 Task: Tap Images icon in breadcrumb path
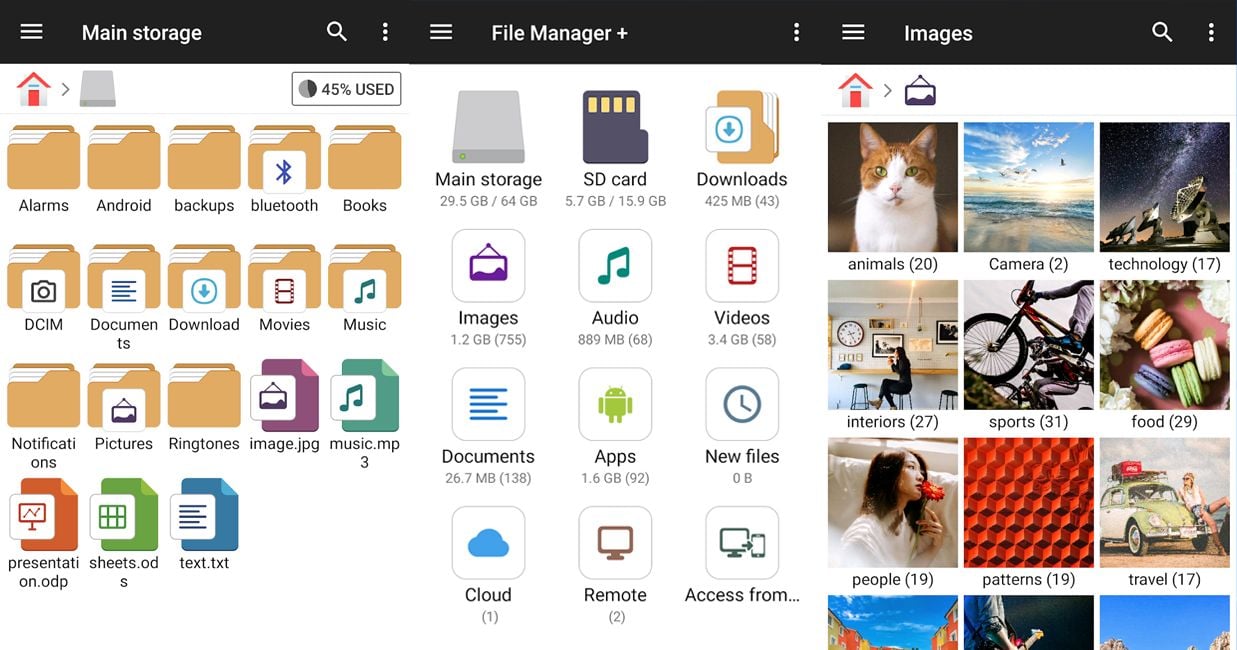pyautogui.click(x=920, y=90)
